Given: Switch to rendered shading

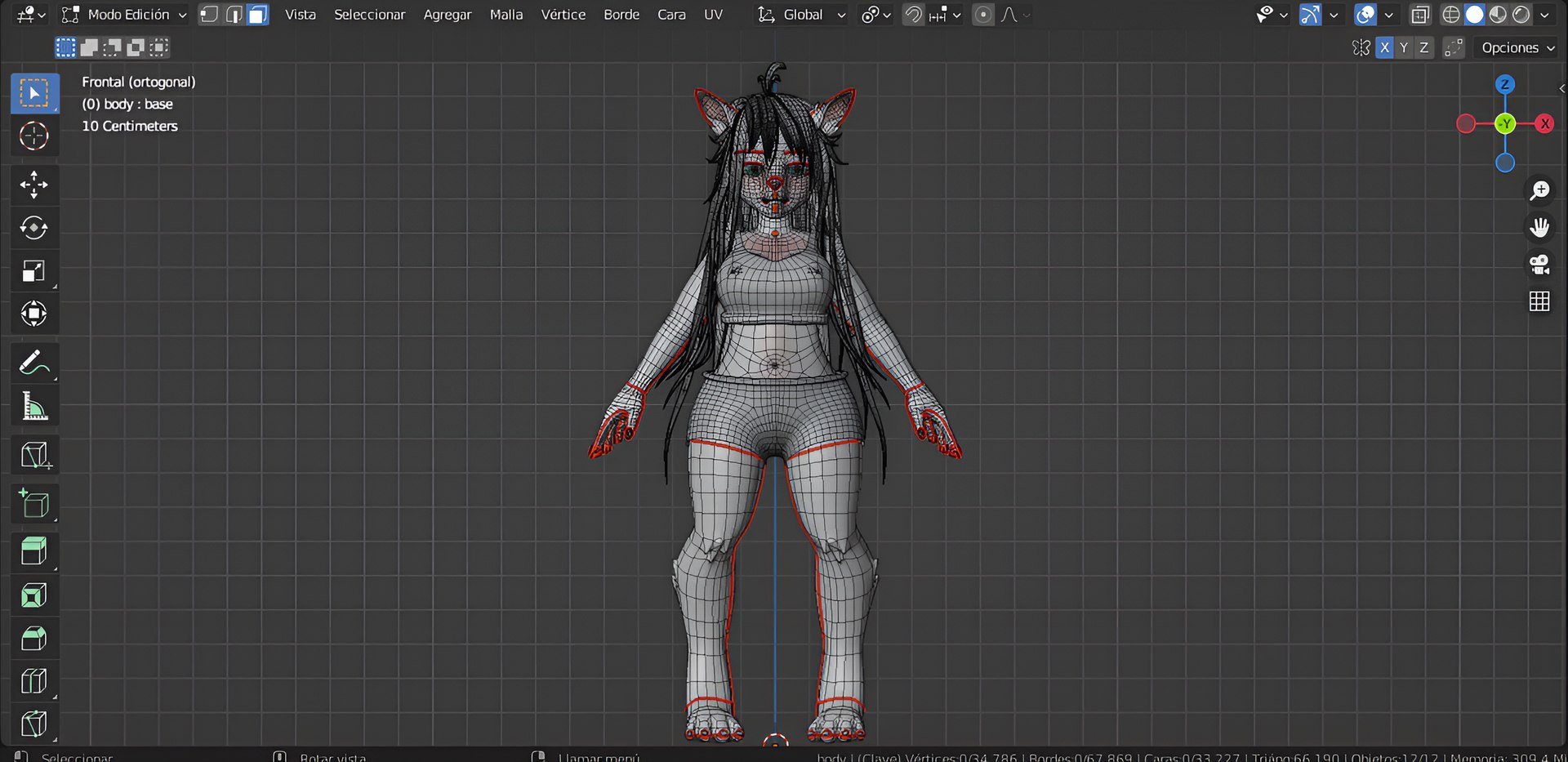Looking at the screenshot, I should coord(1521,15).
